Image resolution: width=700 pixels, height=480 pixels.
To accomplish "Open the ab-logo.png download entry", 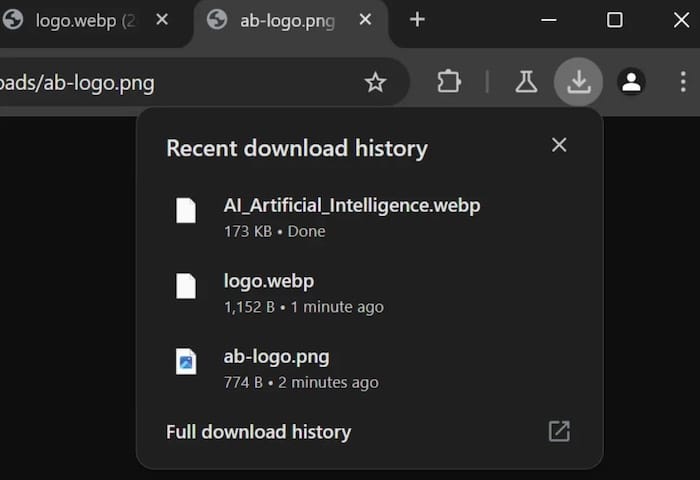I will (x=370, y=369).
